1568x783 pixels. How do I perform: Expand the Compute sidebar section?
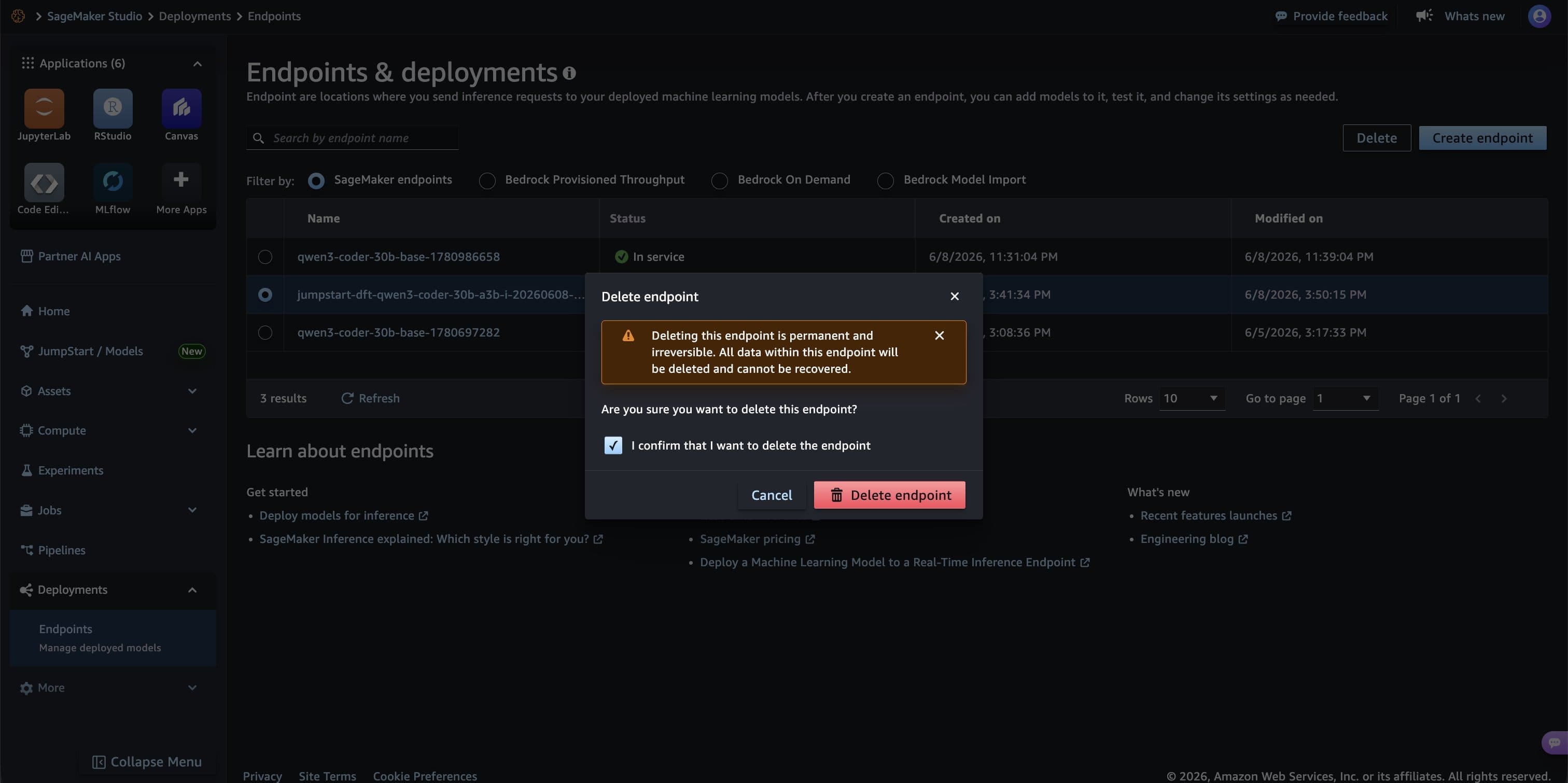[x=192, y=430]
